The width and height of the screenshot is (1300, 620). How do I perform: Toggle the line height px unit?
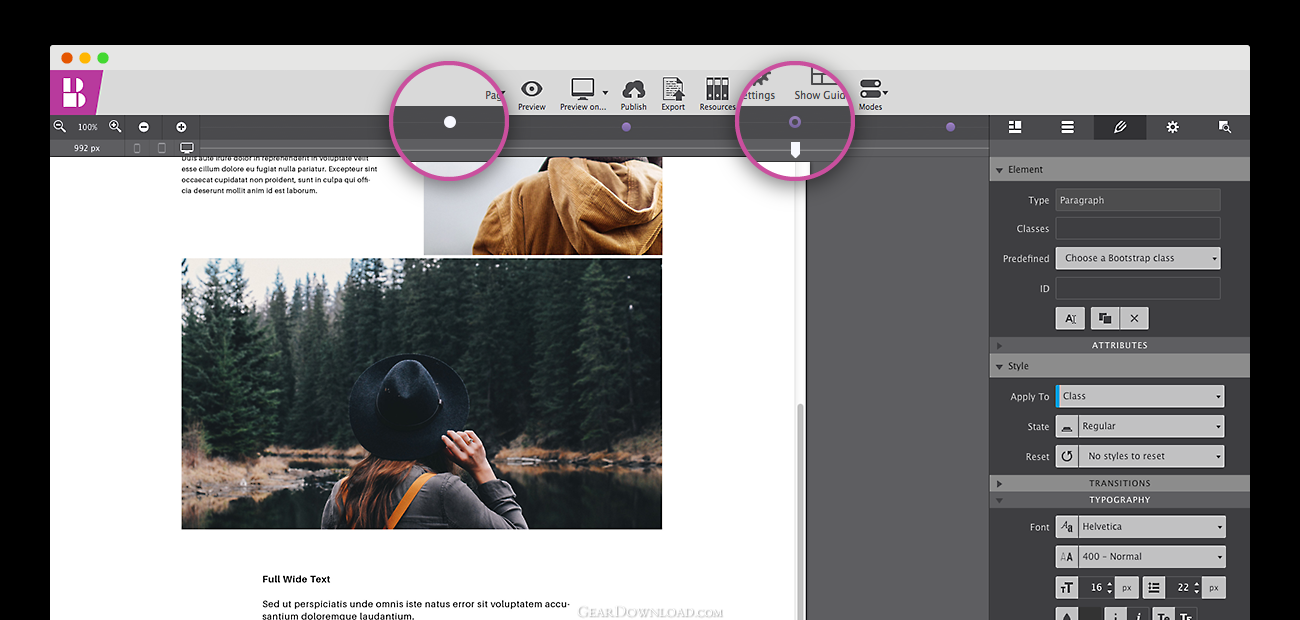pyautogui.click(x=1214, y=588)
